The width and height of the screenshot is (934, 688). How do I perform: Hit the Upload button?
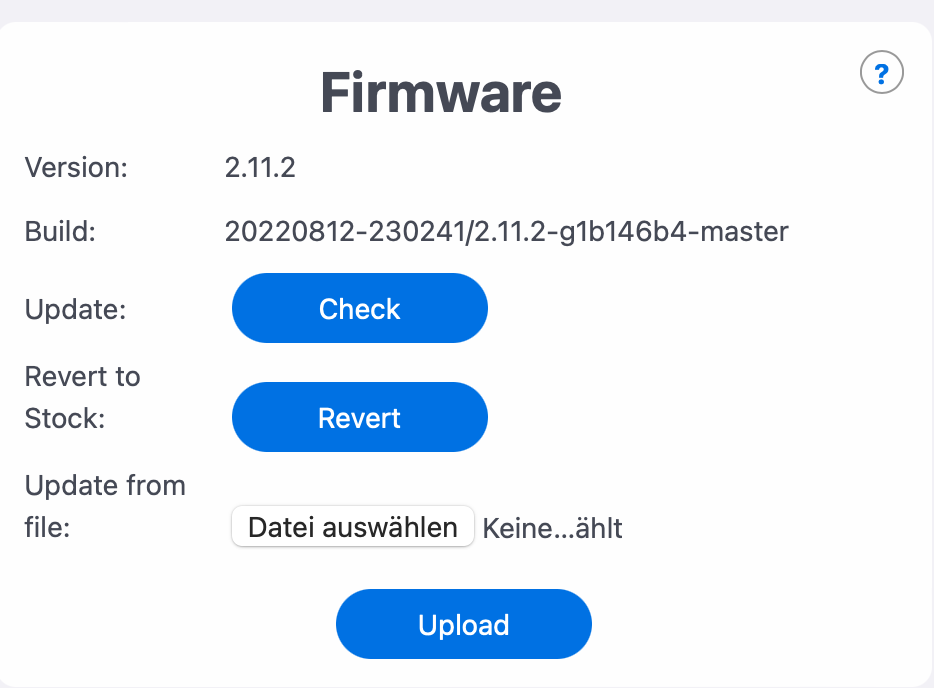464,625
